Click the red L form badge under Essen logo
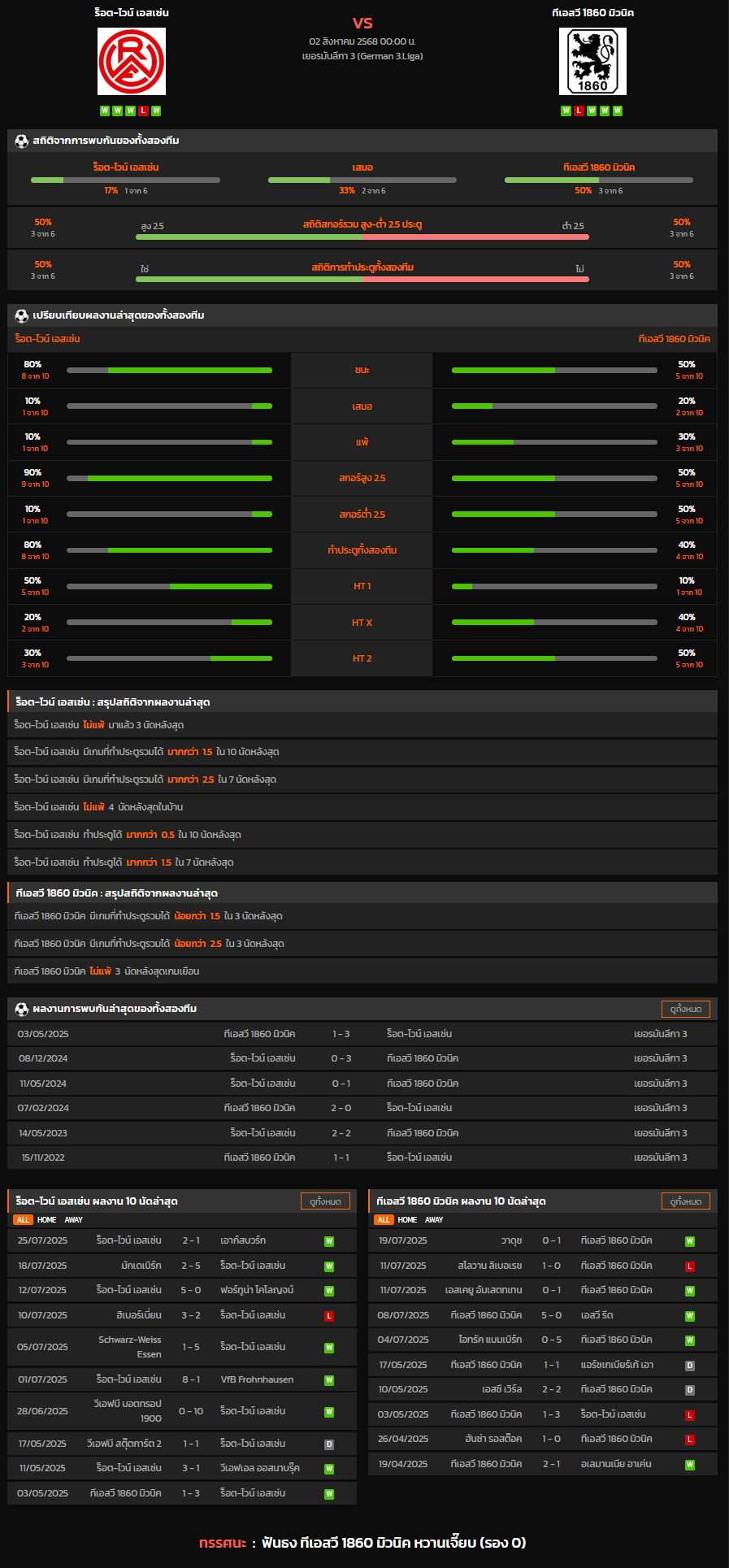 [143, 111]
